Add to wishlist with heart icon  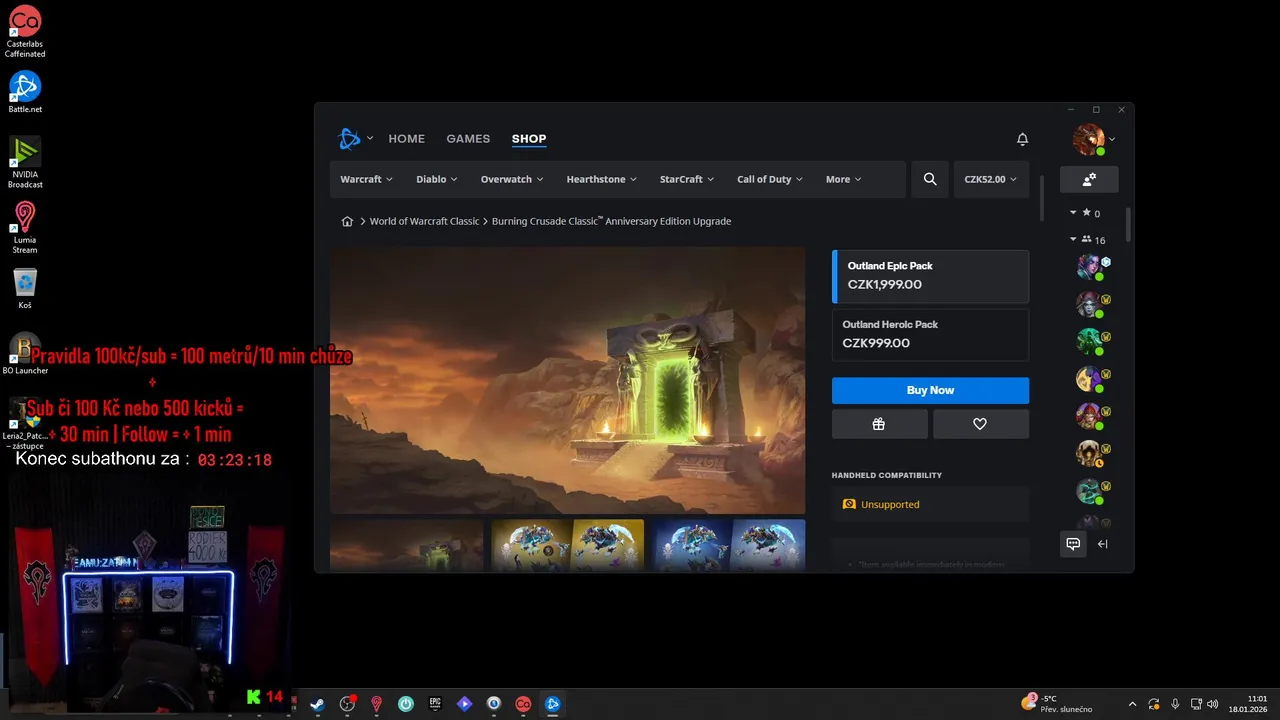(x=980, y=424)
